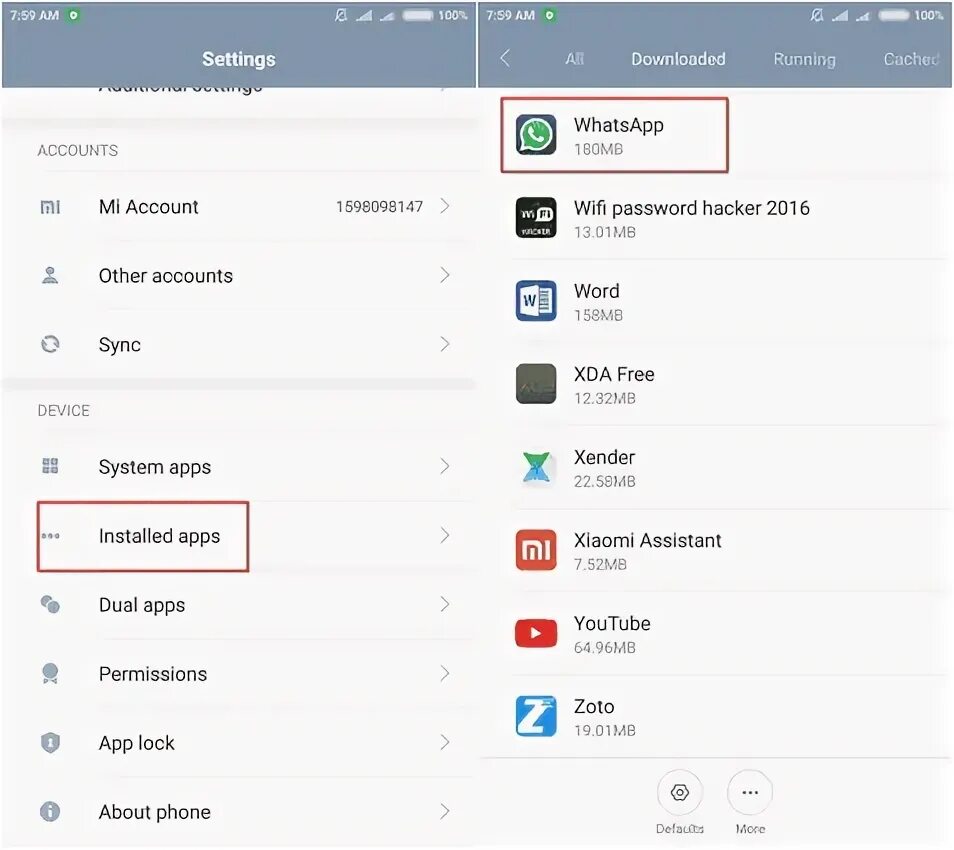Tap the Permissions badge icon
This screenshot has width=954, height=850.
pyautogui.click(x=50, y=674)
